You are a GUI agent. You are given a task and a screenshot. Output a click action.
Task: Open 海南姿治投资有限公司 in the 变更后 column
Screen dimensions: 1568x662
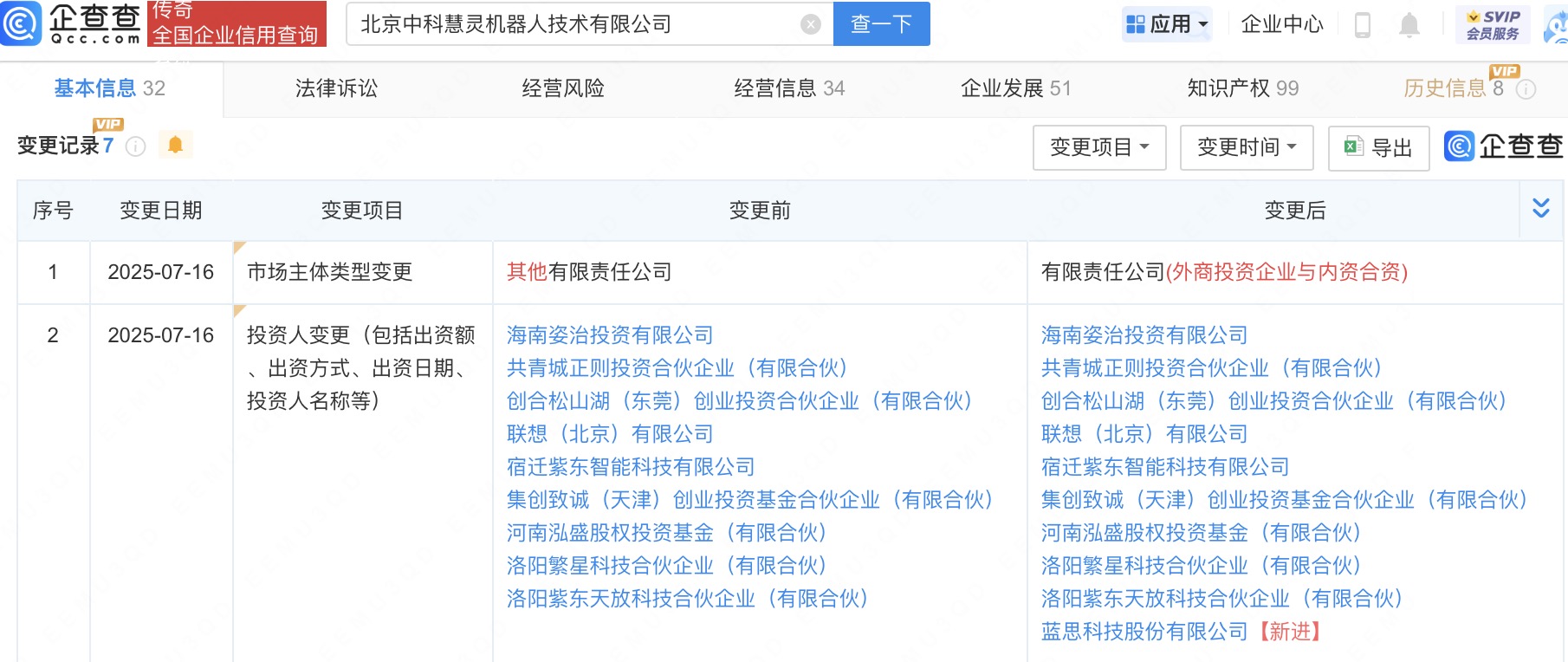[1144, 335]
